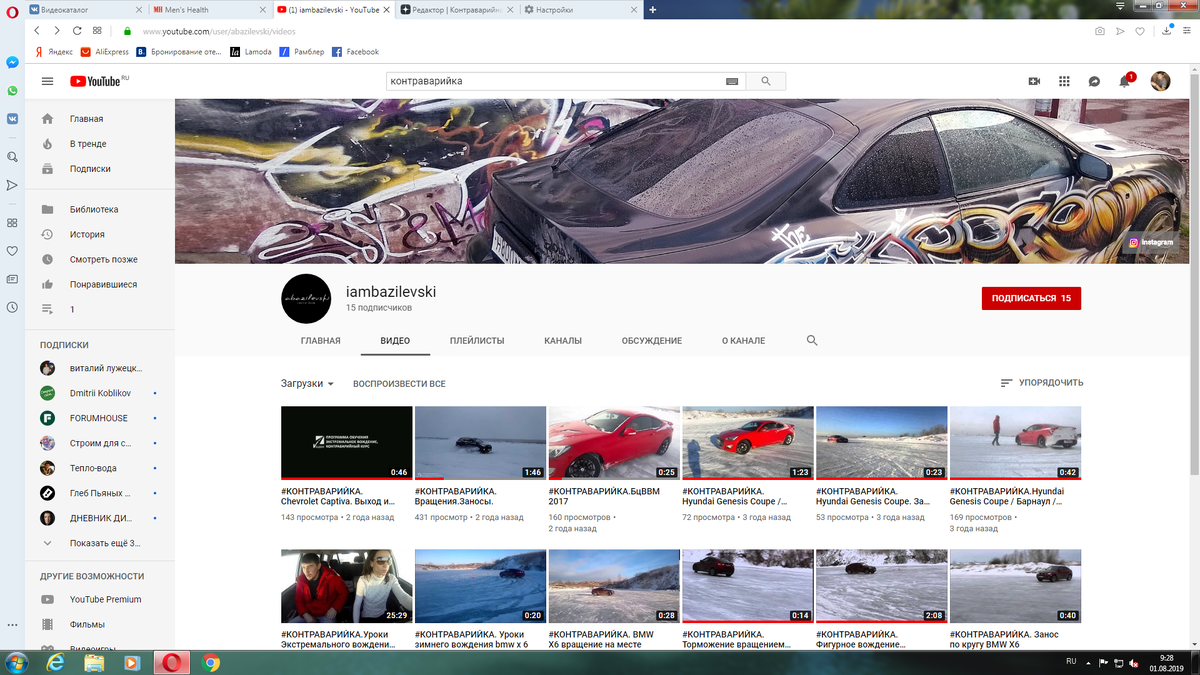The height and width of the screenshot is (675, 1200).
Task: Click the browser address bar
Action: pos(600,31)
